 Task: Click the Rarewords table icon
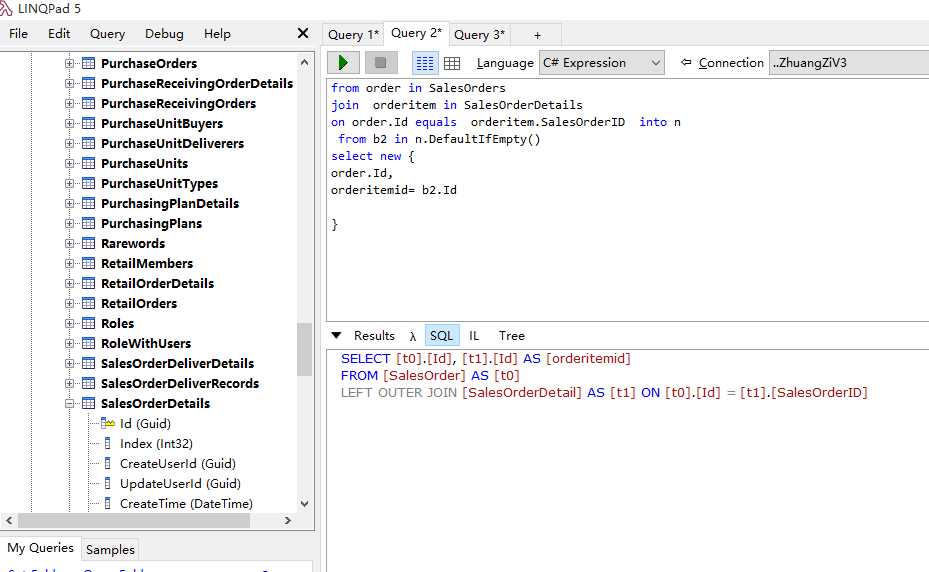(x=88, y=244)
